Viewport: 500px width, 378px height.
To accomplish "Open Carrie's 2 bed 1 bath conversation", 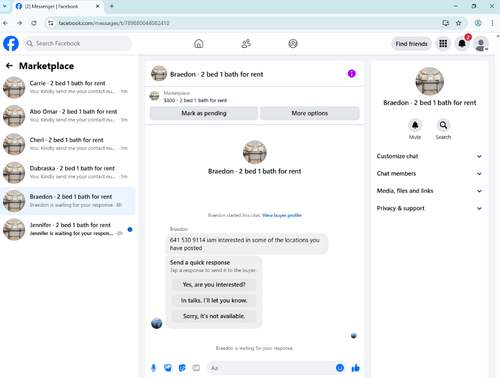I will point(68,87).
